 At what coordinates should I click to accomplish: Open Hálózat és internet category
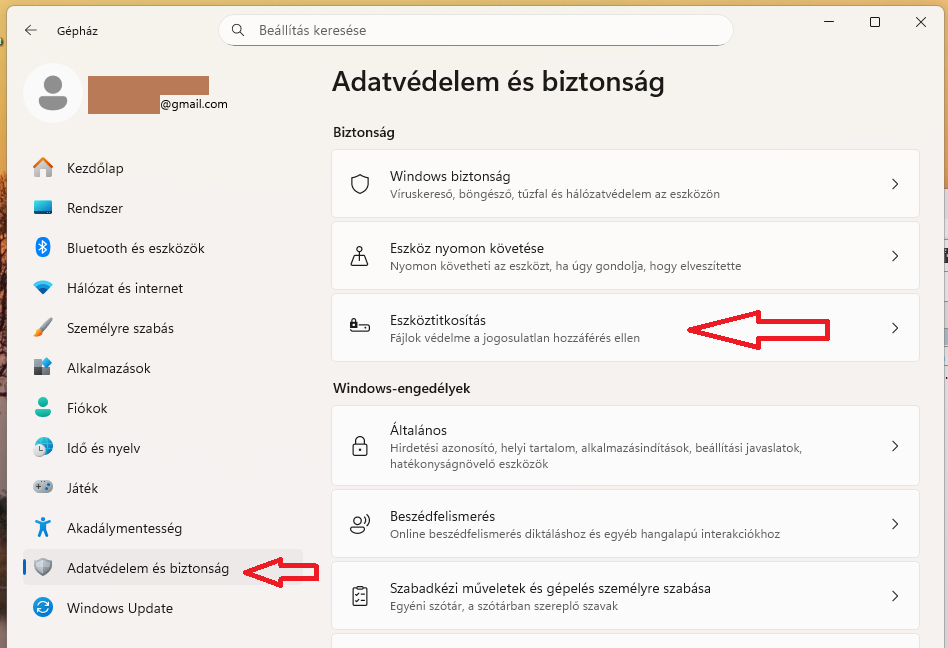pyautogui.click(x=163, y=288)
